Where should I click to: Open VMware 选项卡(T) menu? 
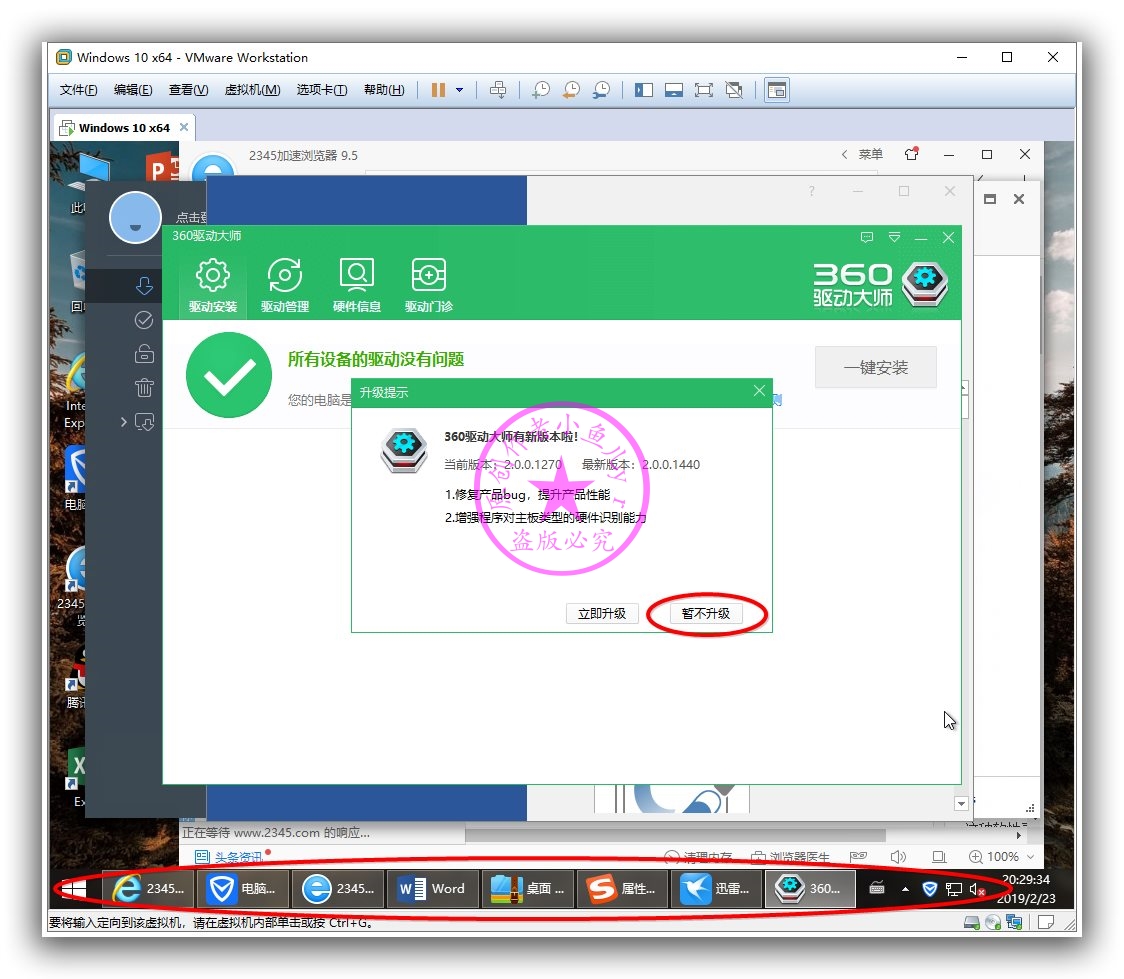tap(321, 90)
